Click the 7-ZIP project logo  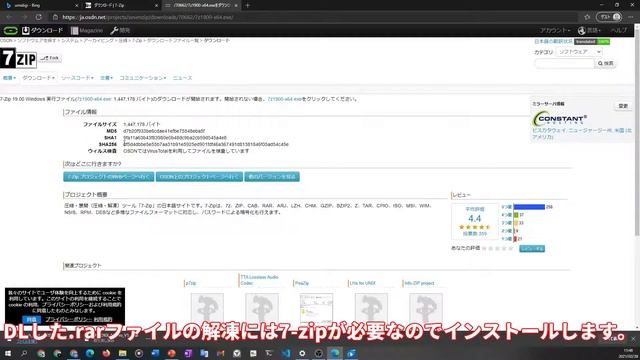[18, 58]
